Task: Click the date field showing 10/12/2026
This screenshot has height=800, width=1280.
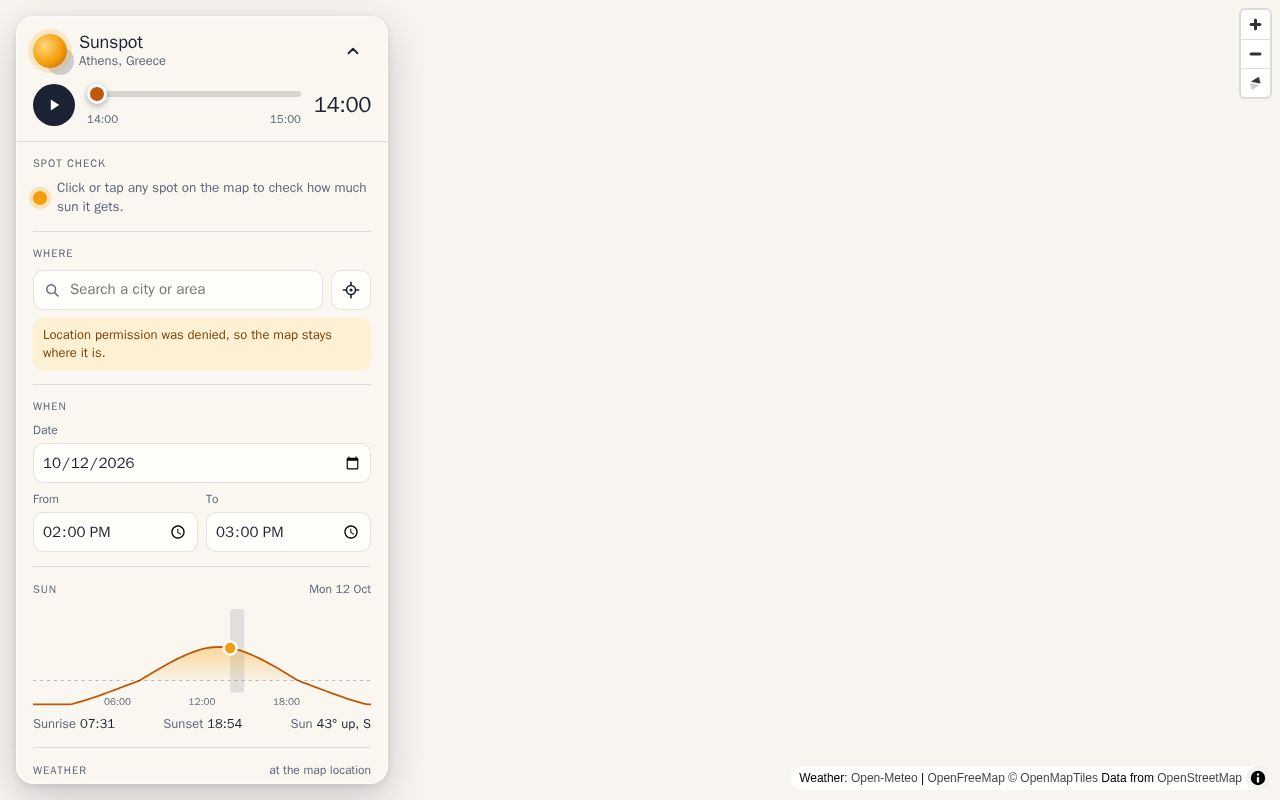Action: click(202, 463)
